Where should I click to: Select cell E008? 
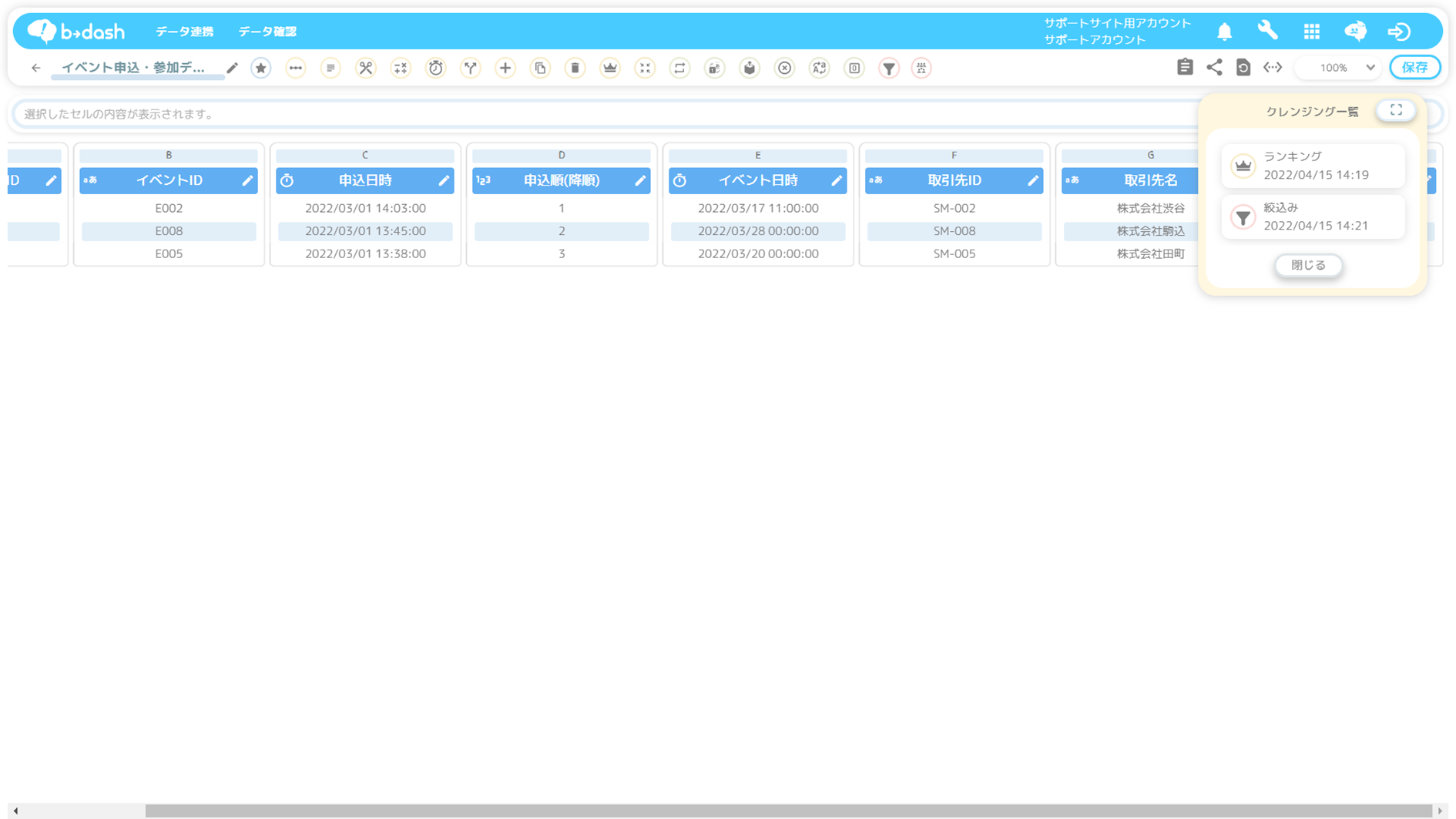tap(169, 231)
